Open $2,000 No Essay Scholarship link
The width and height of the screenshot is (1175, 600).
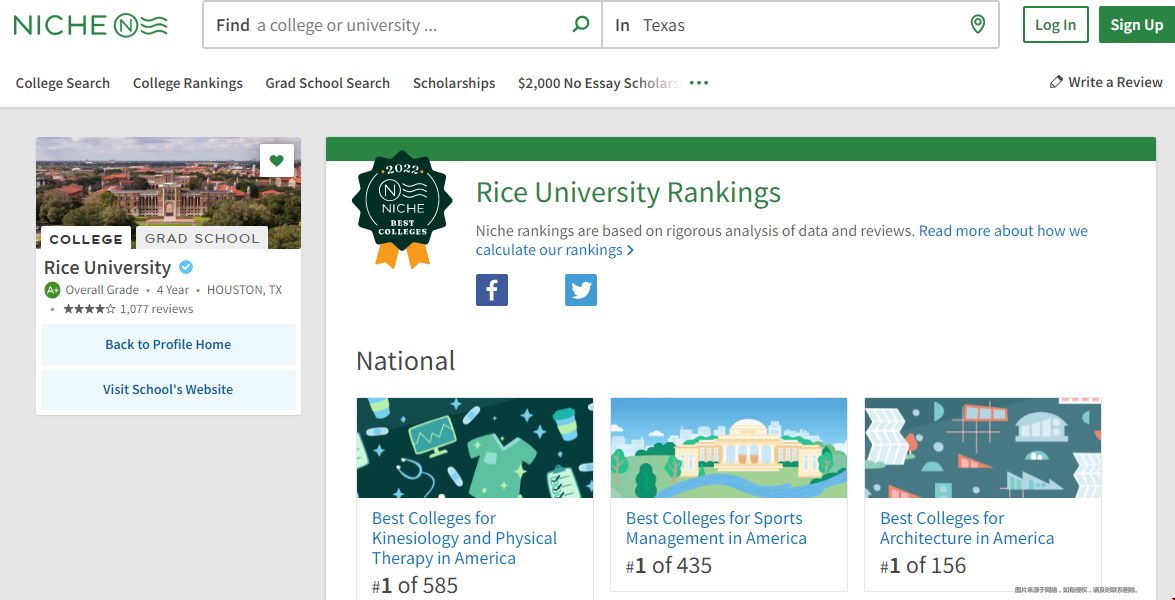click(x=599, y=83)
